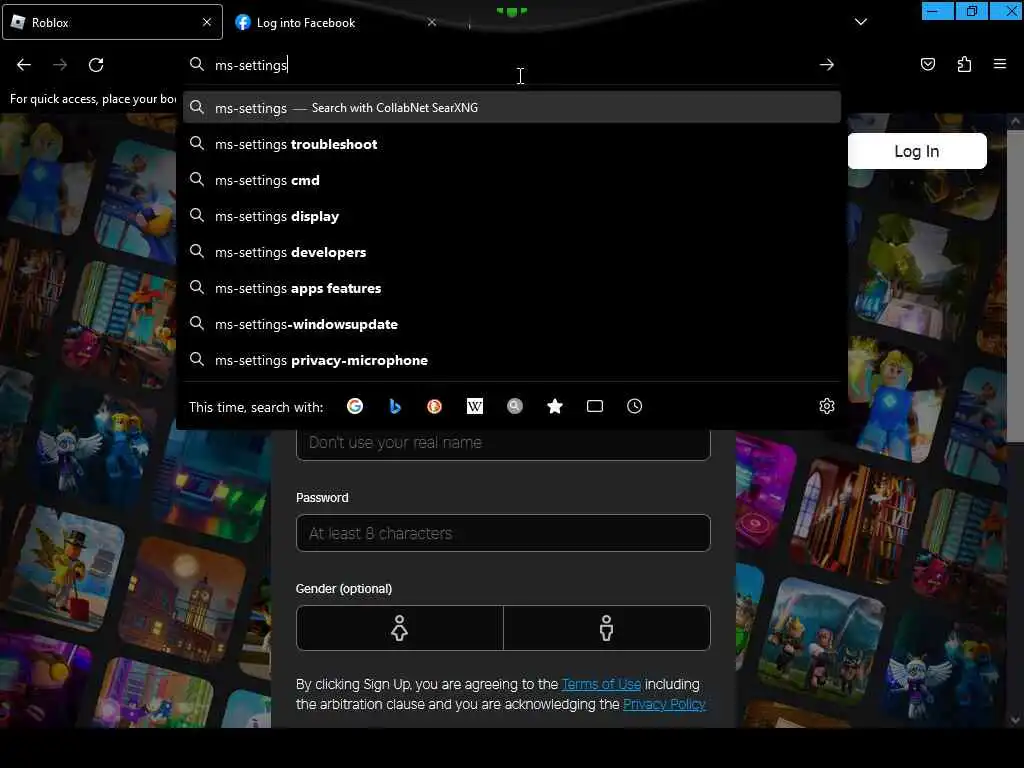
Task: Open the hamburger application menu
Action: click(1000, 64)
